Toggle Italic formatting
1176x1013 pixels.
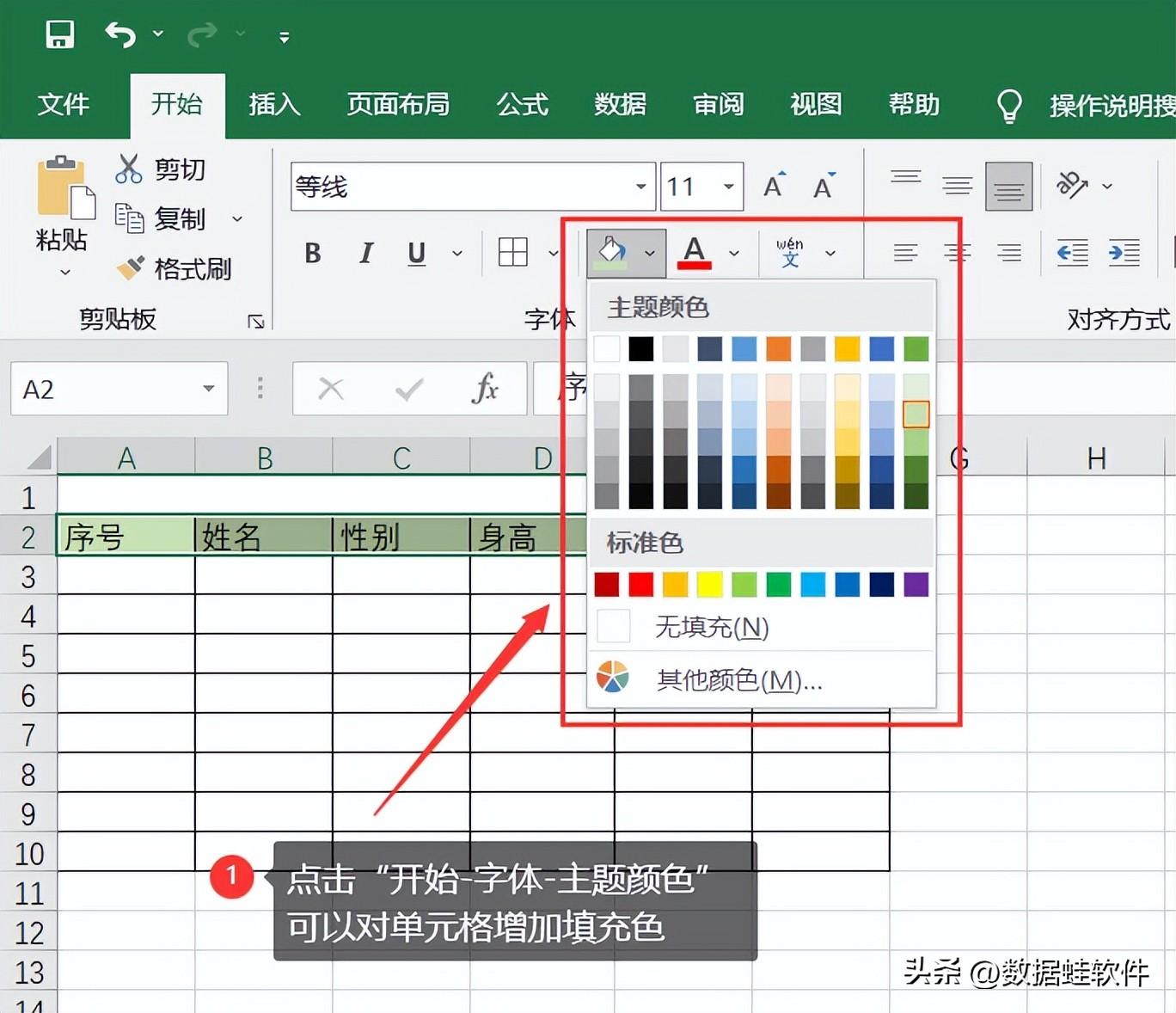[x=366, y=253]
